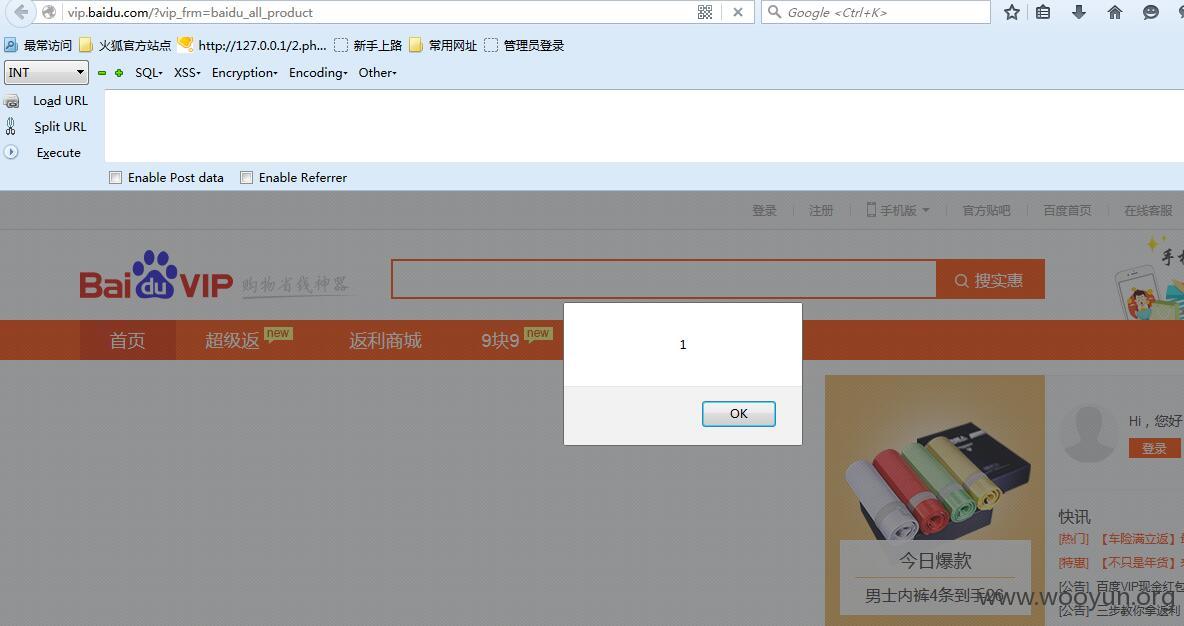Bookmark this page with the star icon
The width and height of the screenshot is (1184, 626).
click(1012, 12)
